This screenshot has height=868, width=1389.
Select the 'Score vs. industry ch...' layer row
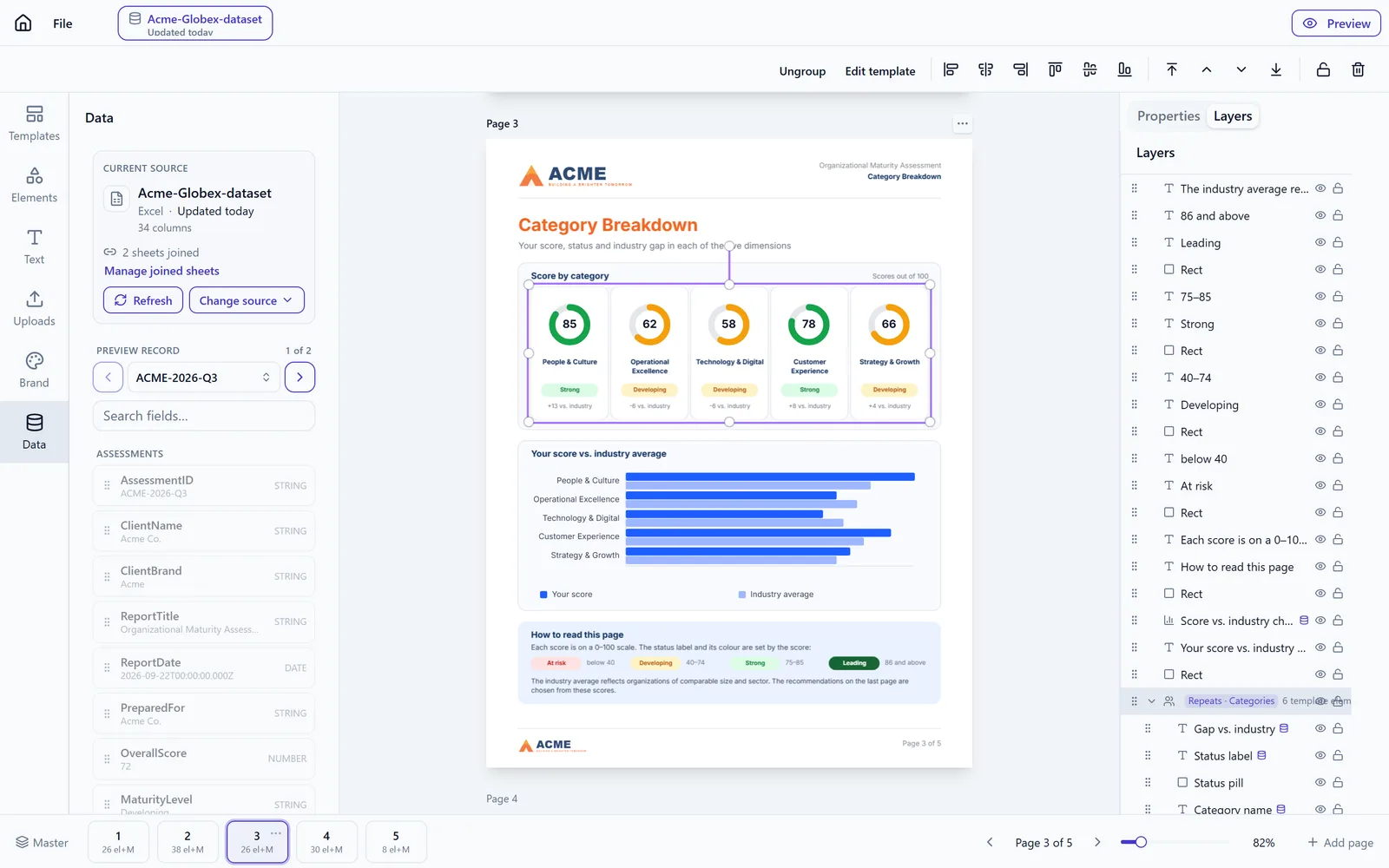tap(1236, 621)
